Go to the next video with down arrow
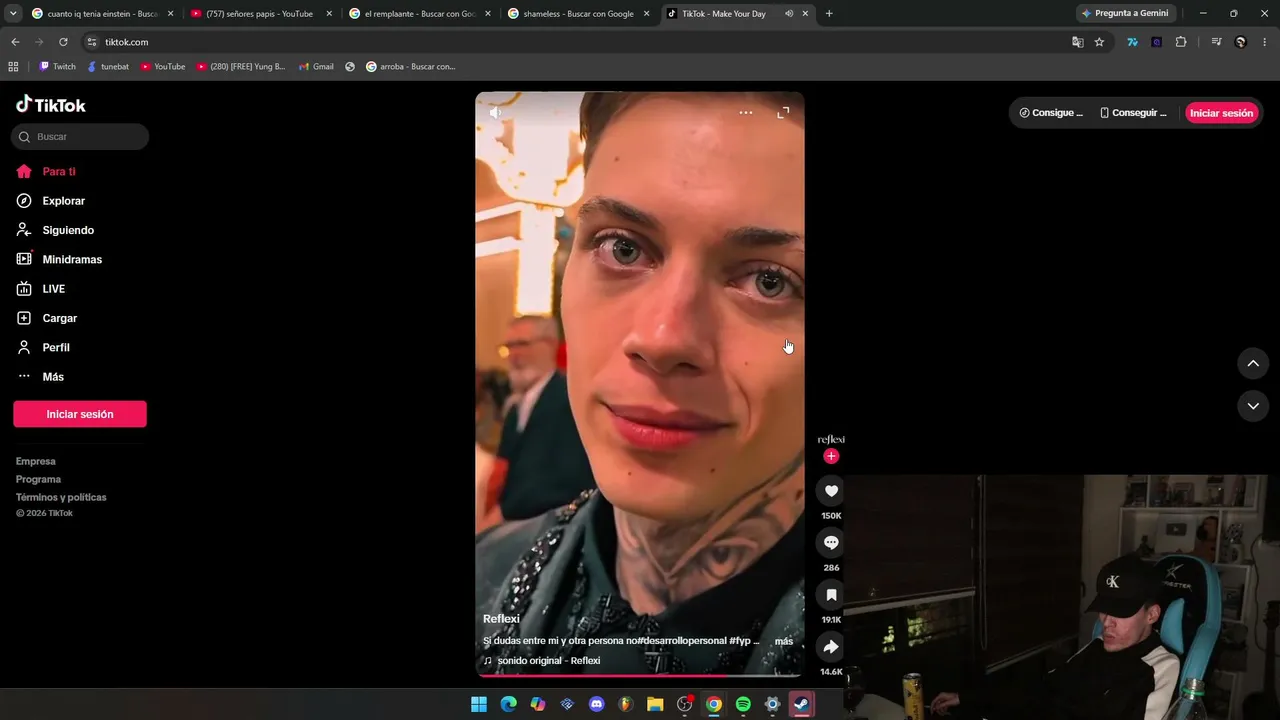Image resolution: width=1280 pixels, height=720 pixels. point(1253,406)
